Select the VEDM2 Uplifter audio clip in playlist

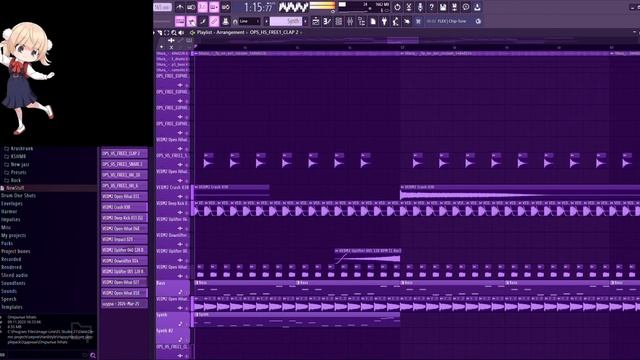coord(367,256)
